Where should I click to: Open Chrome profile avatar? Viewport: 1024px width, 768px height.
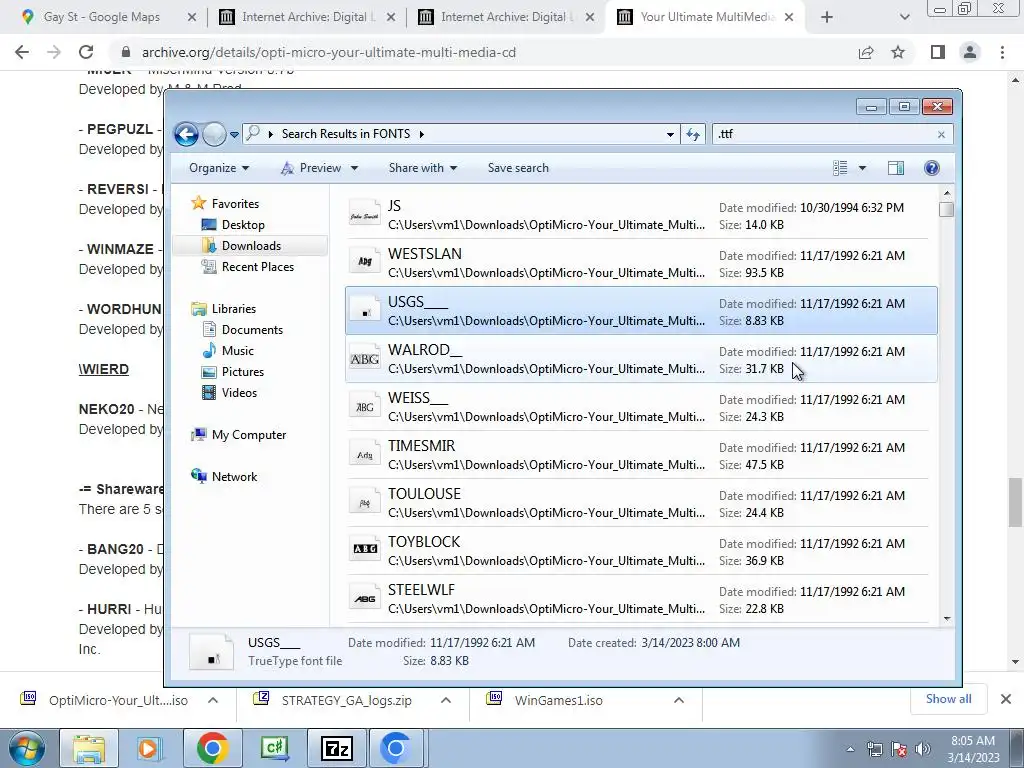[970, 52]
